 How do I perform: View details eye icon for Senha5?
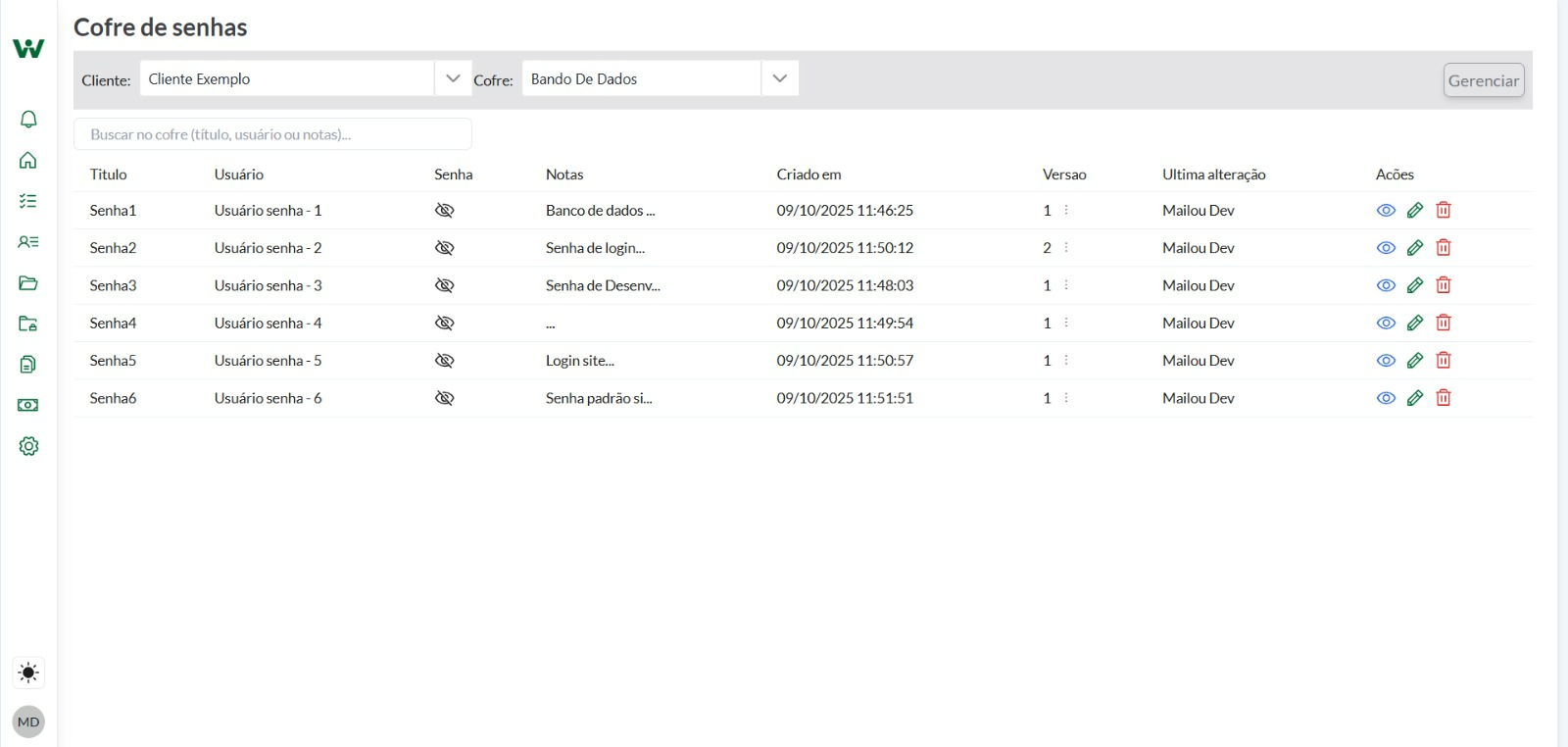point(1386,361)
